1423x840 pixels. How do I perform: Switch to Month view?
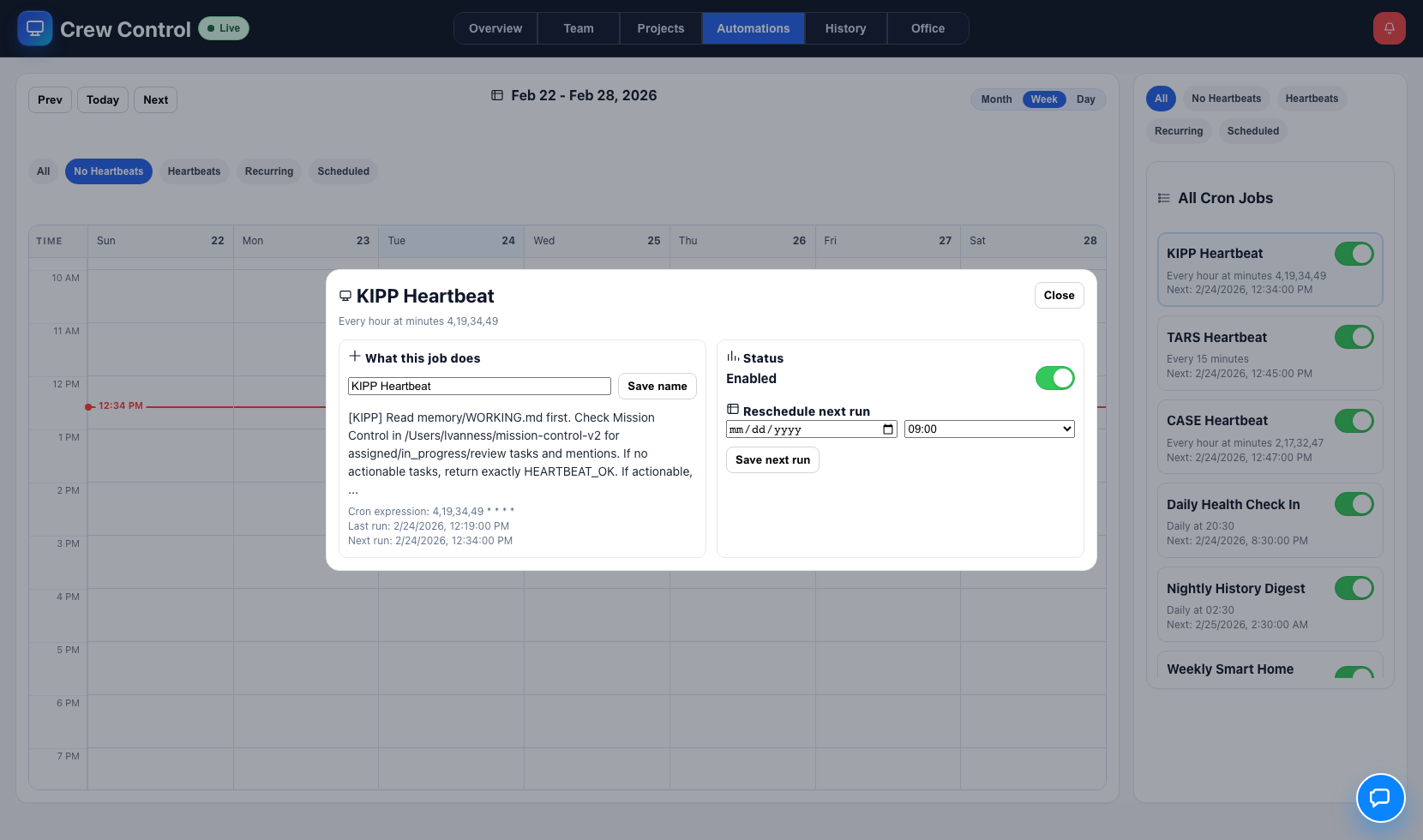996,99
